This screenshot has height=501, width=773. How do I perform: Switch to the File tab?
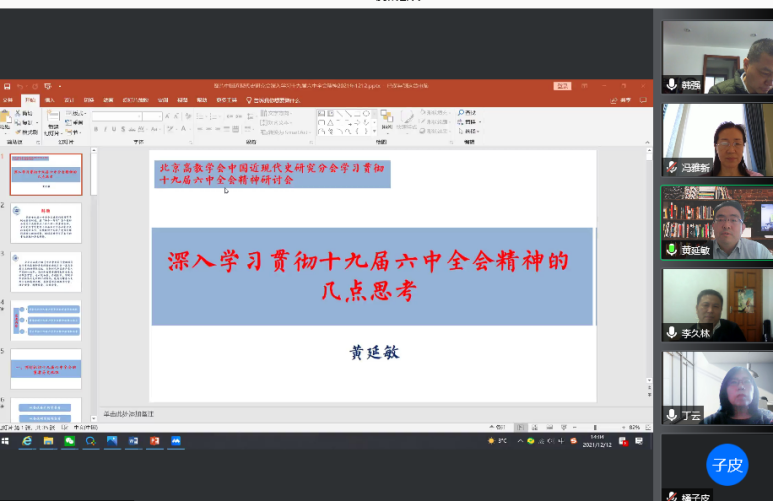[x=8, y=100]
